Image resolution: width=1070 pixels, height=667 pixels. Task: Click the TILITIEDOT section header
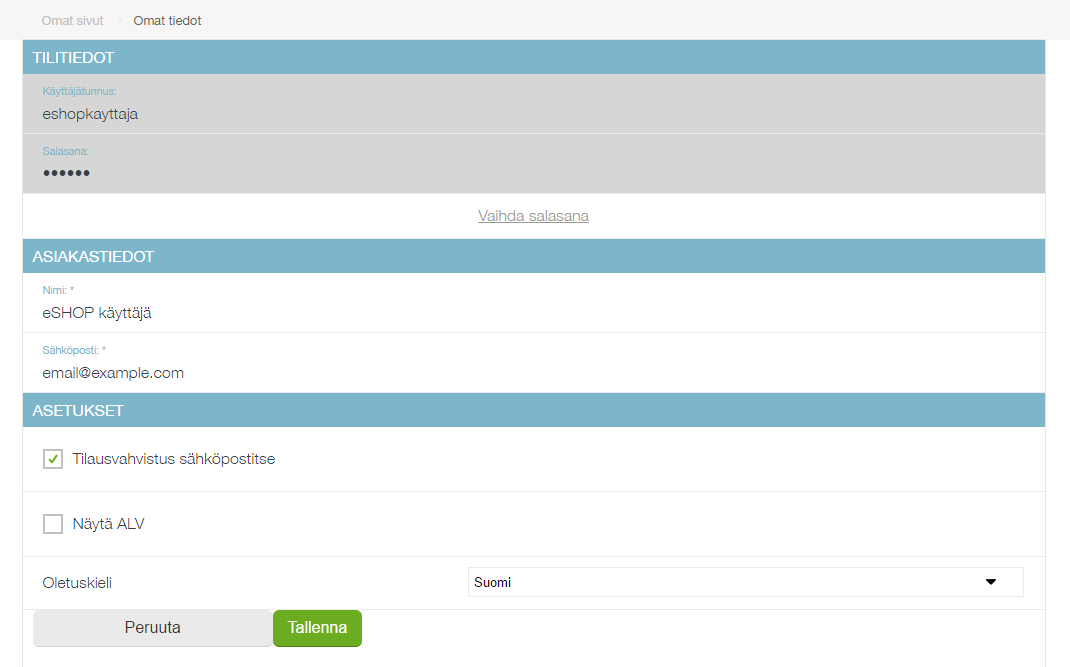(x=533, y=58)
